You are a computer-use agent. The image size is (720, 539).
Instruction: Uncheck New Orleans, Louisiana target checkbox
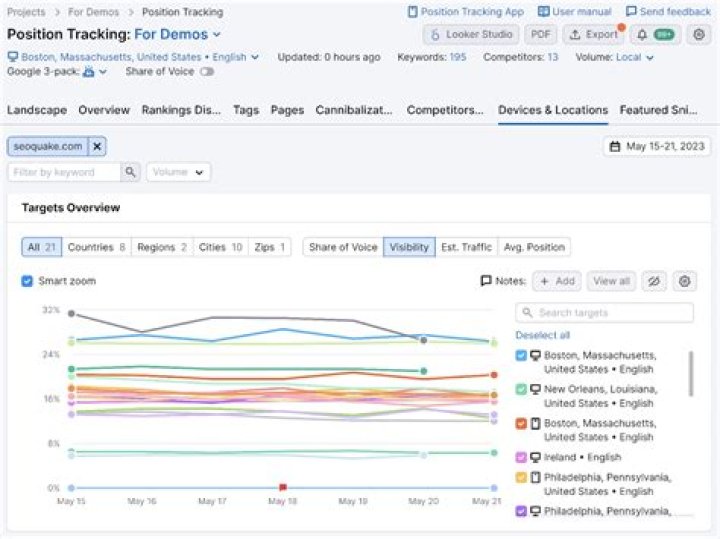pyautogui.click(x=521, y=389)
